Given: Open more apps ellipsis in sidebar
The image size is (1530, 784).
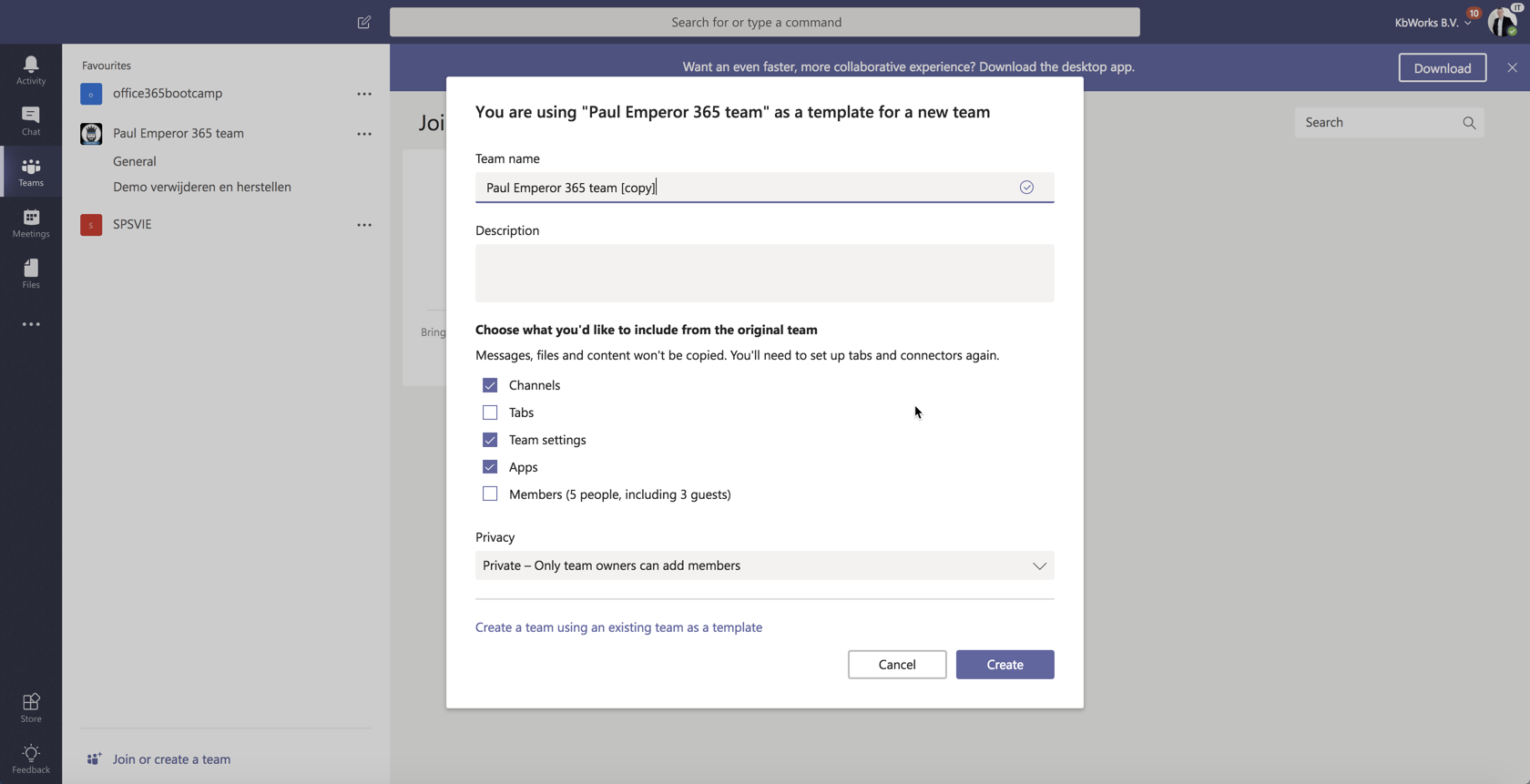Looking at the screenshot, I should (x=31, y=324).
